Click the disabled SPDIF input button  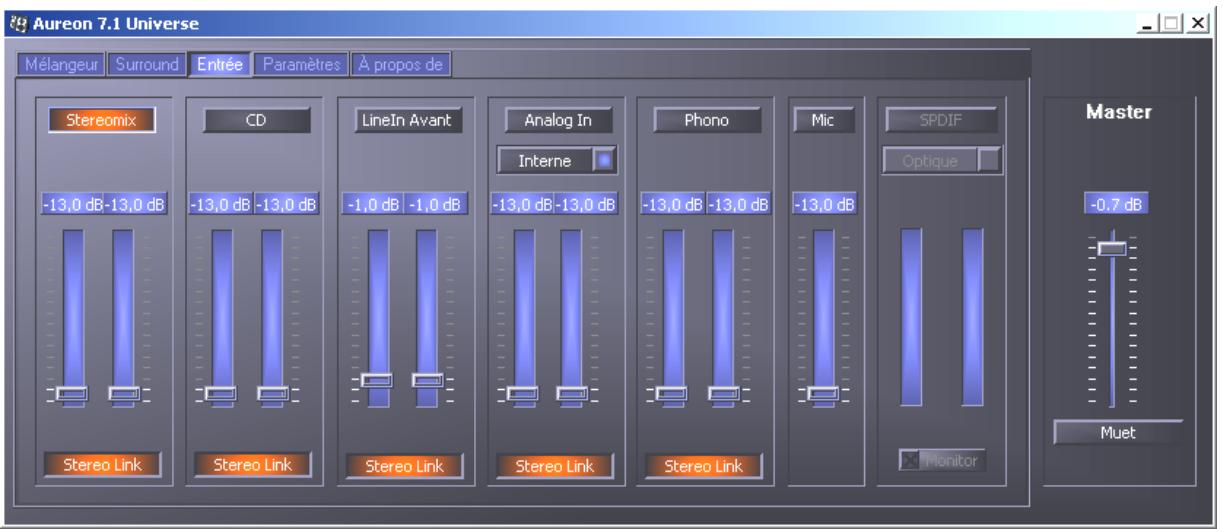(x=942, y=121)
